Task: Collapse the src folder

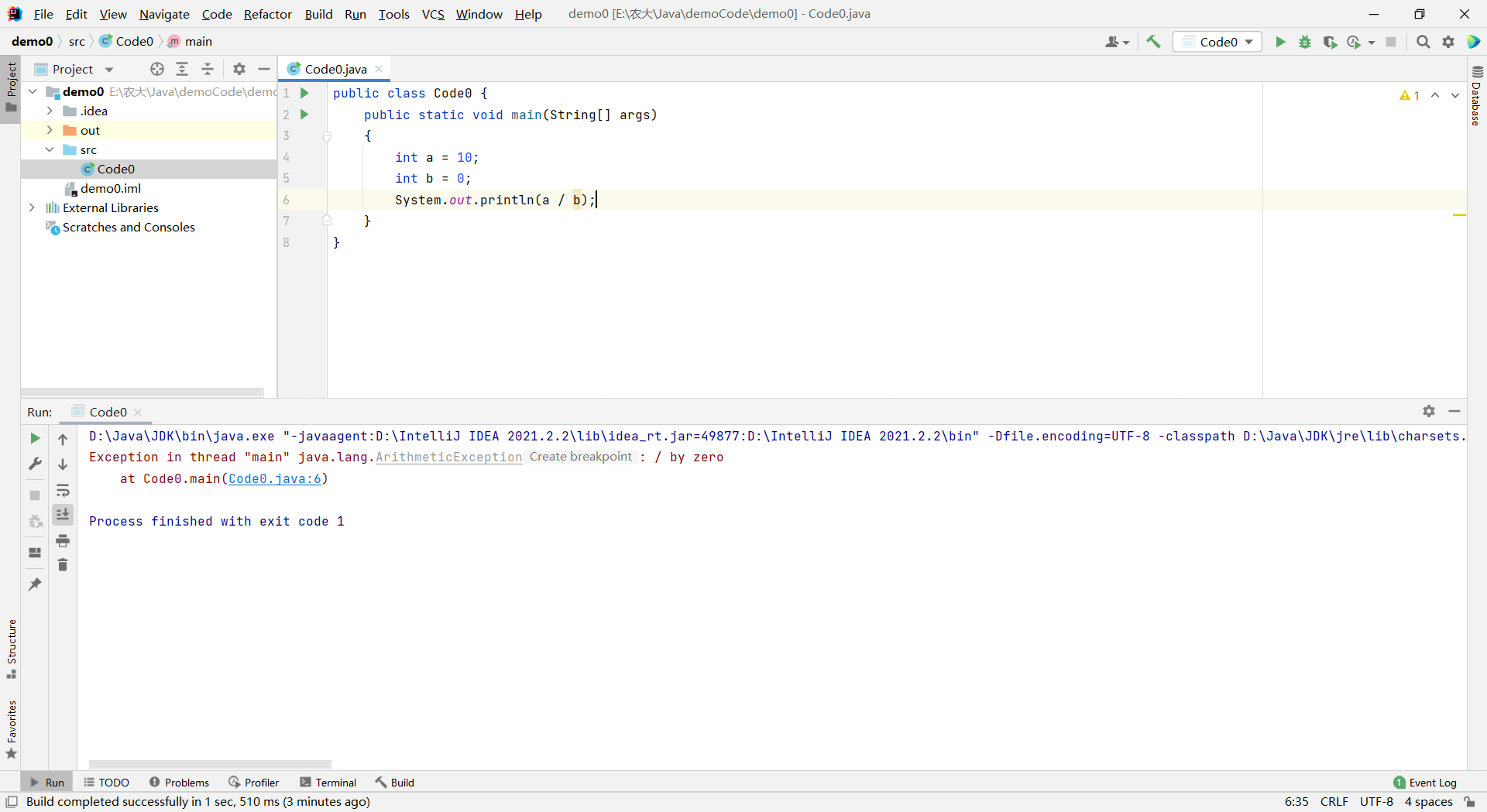Action: click(x=50, y=149)
